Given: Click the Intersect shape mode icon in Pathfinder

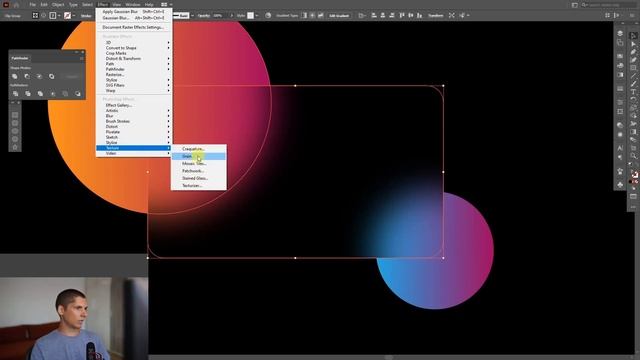Looking at the screenshot, I should pyautogui.click(x=39, y=76).
